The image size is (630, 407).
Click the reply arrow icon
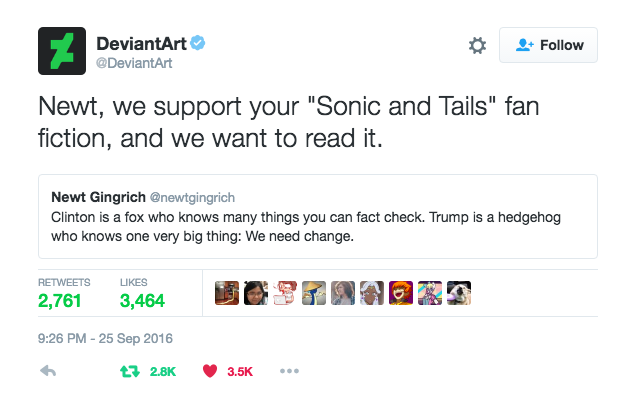[48, 371]
